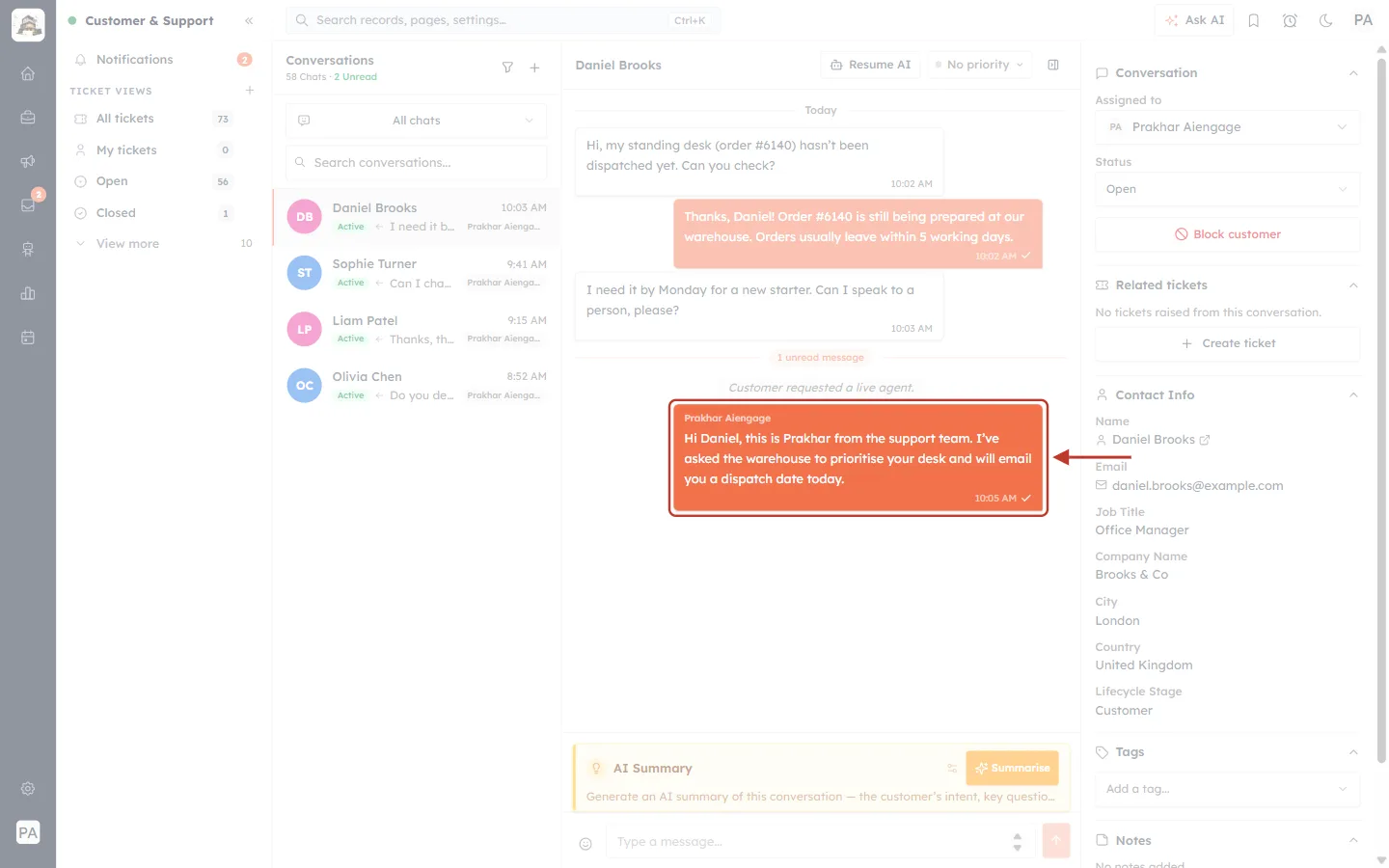
Task: Open the All chats dropdown
Action: tap(417, 121)
